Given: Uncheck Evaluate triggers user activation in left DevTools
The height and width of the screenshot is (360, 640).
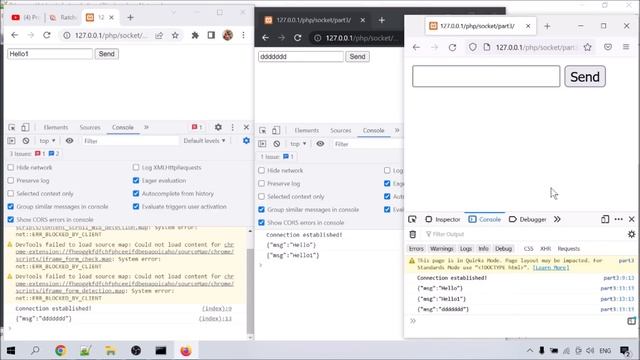Looking at the screenshot, I should 136,207.
